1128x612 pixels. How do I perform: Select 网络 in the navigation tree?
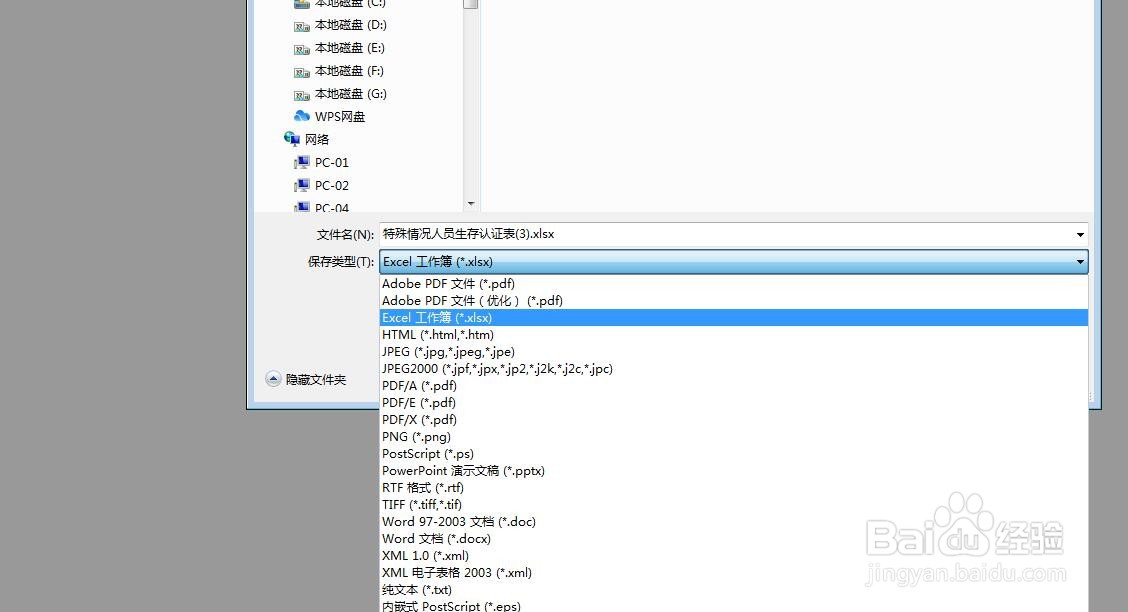pyautogui.click(x=317, y=140)
